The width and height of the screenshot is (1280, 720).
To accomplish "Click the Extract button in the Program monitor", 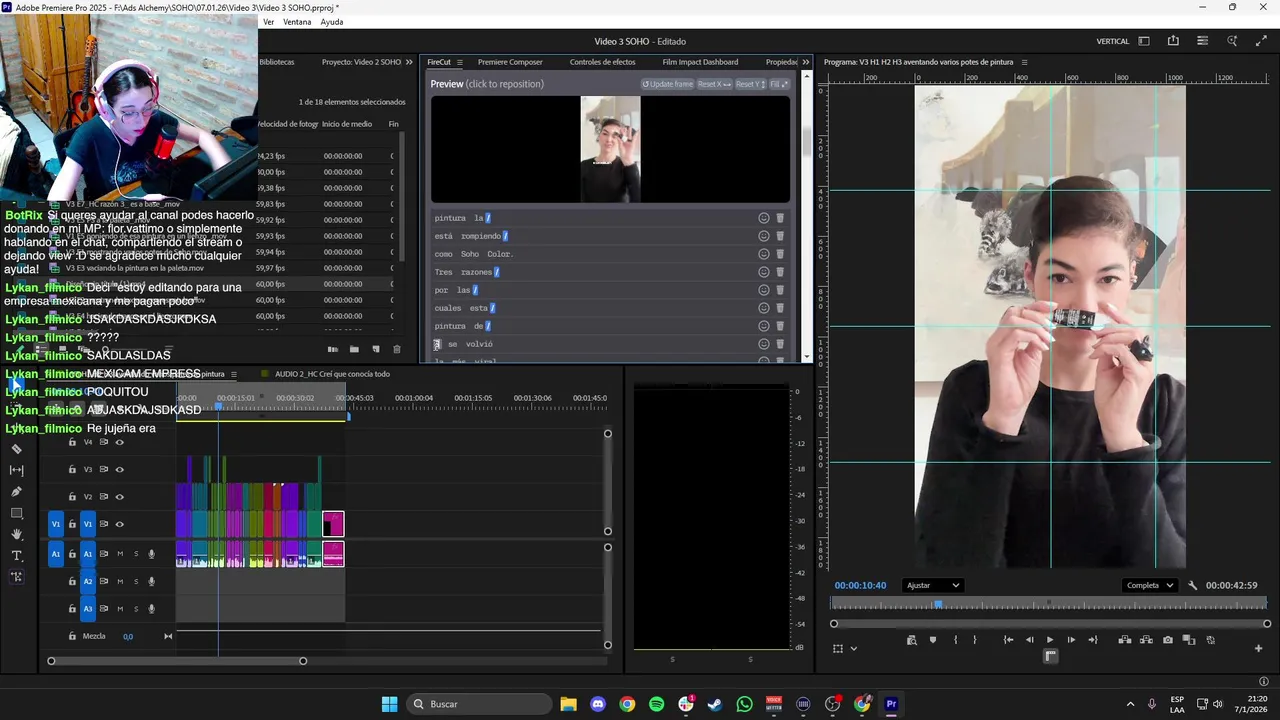I will pos(1146,640).
